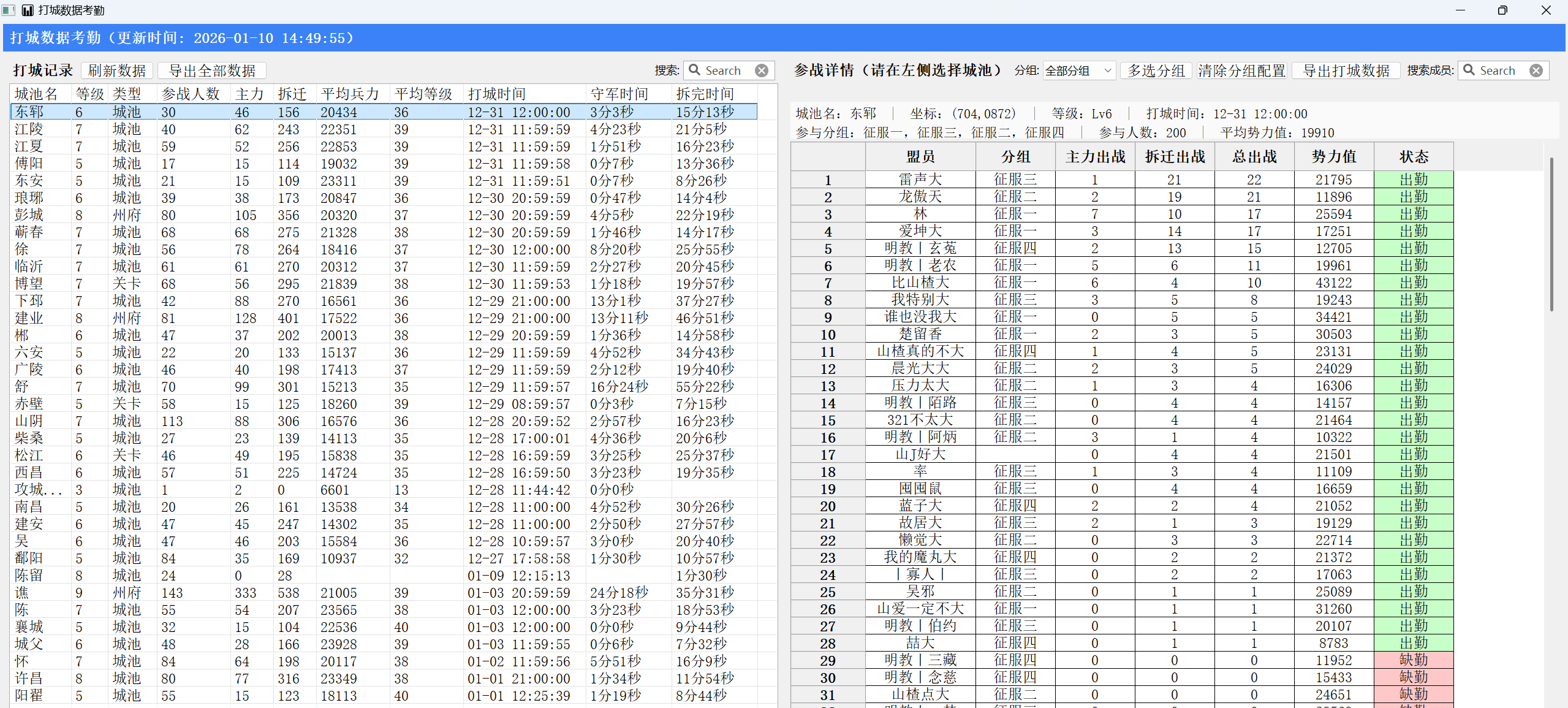Clear the left search field with X icon
The height and width of the screenshot is (708, 1568).
click(x=762, y=70)
